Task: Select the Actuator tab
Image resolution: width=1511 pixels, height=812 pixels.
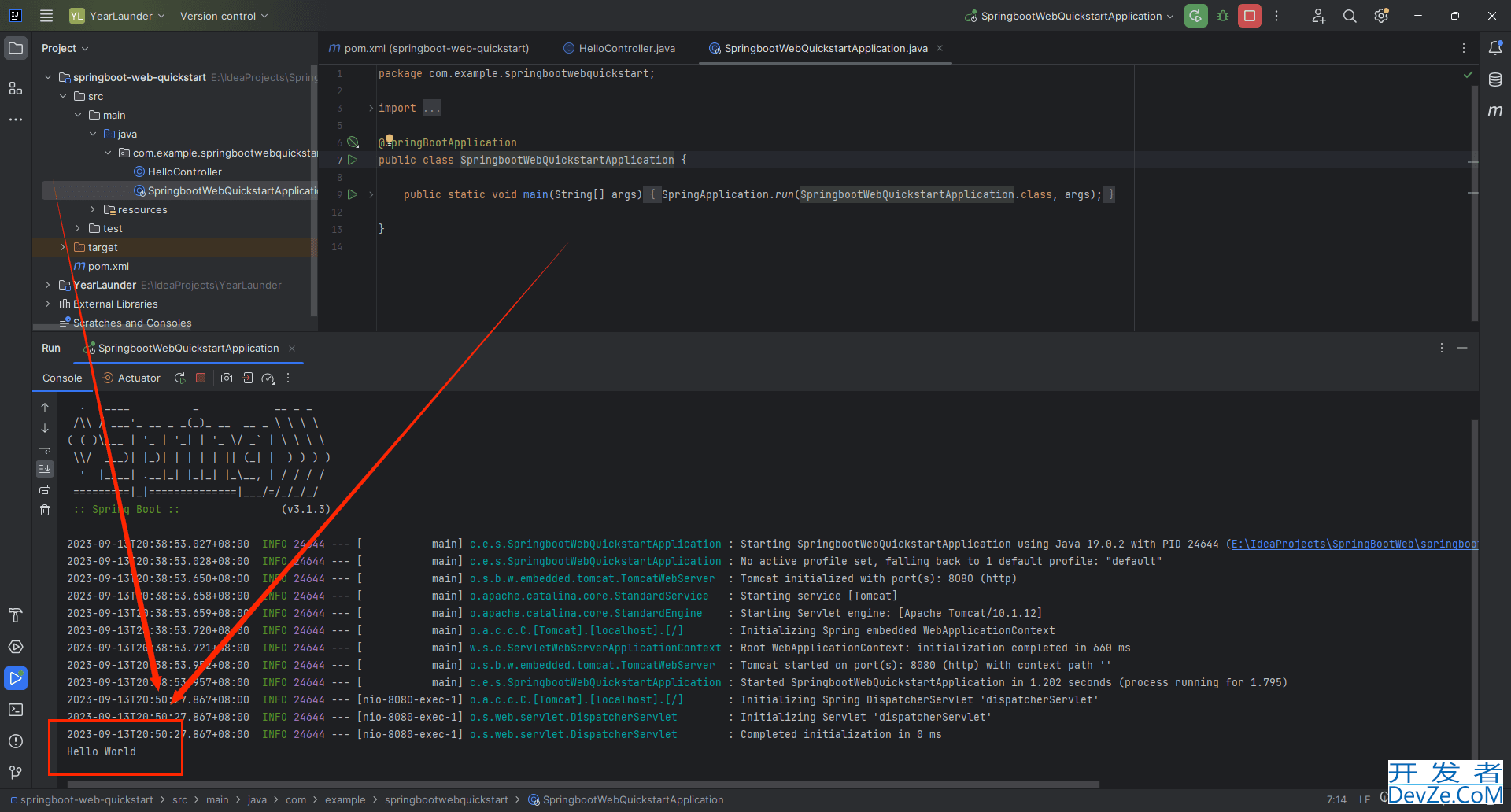Action: point(131,378)
